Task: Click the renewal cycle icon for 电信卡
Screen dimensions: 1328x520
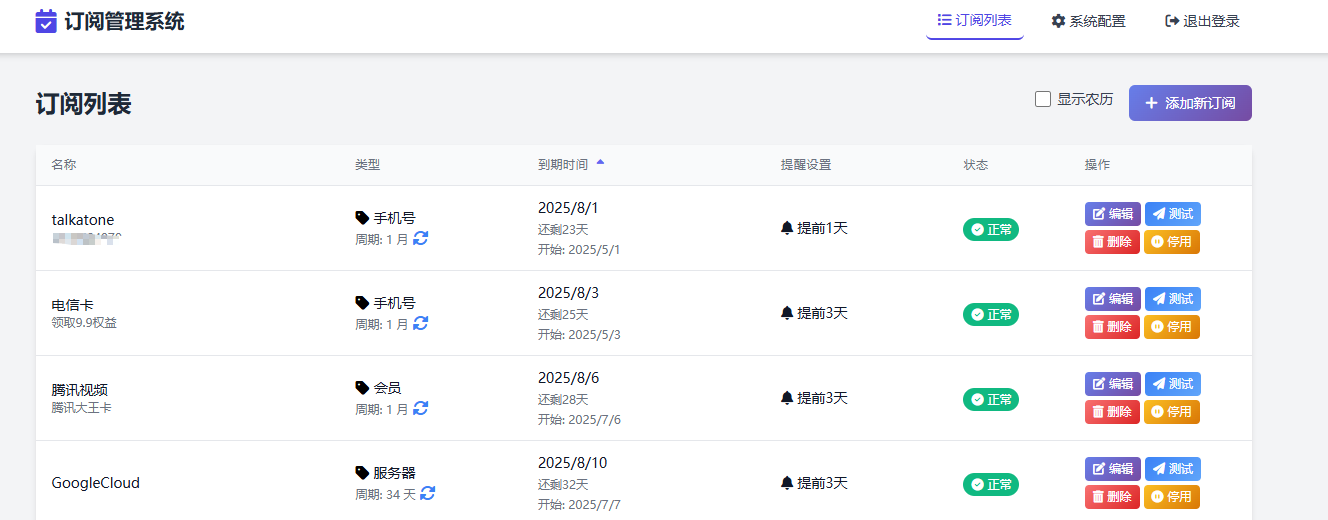Action: click(421, 323)
